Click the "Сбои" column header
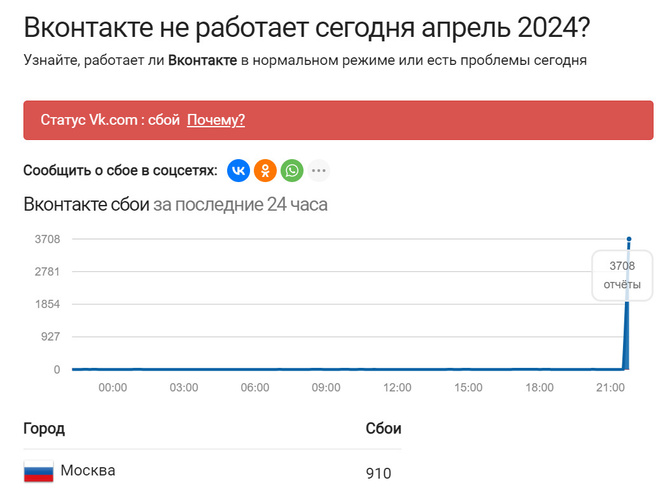The image size is (656, 492). (384, 429)
